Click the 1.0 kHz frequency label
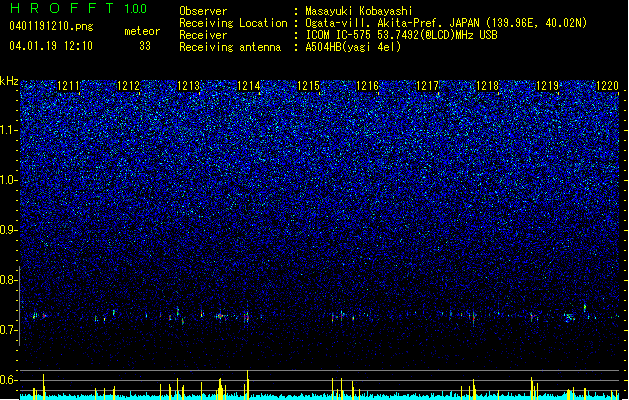This screenshot has height=400, width=629. pos(8,180)
